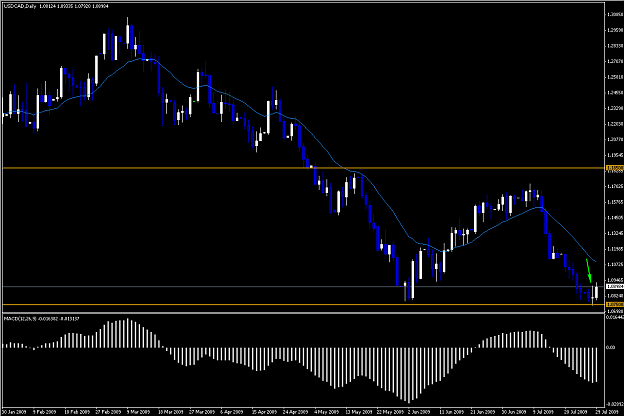This screenshot has height=417, width=625.
Task: Click the '4 May 2009' date label
Action: point(326,412)
